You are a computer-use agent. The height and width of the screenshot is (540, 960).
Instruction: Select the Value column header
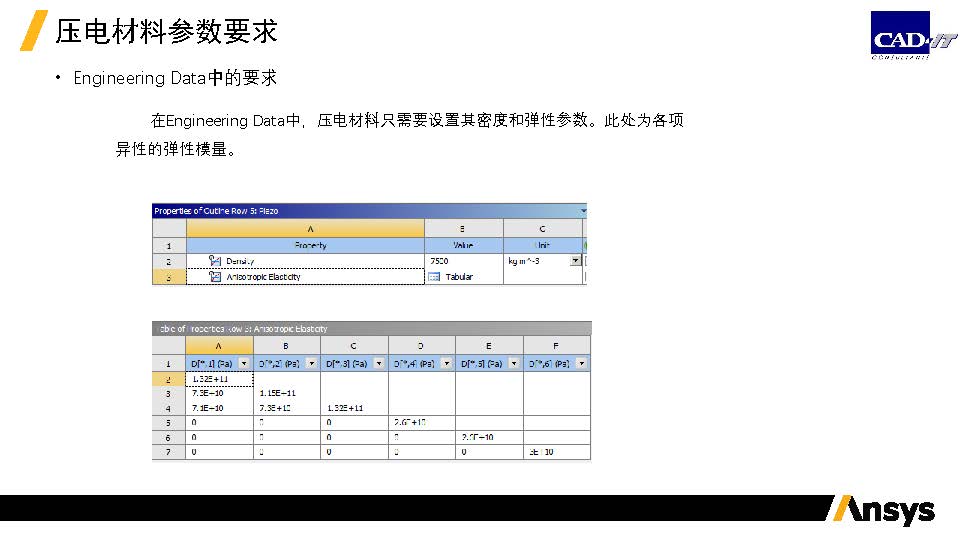pyautogui.click(x=463, y=245)
